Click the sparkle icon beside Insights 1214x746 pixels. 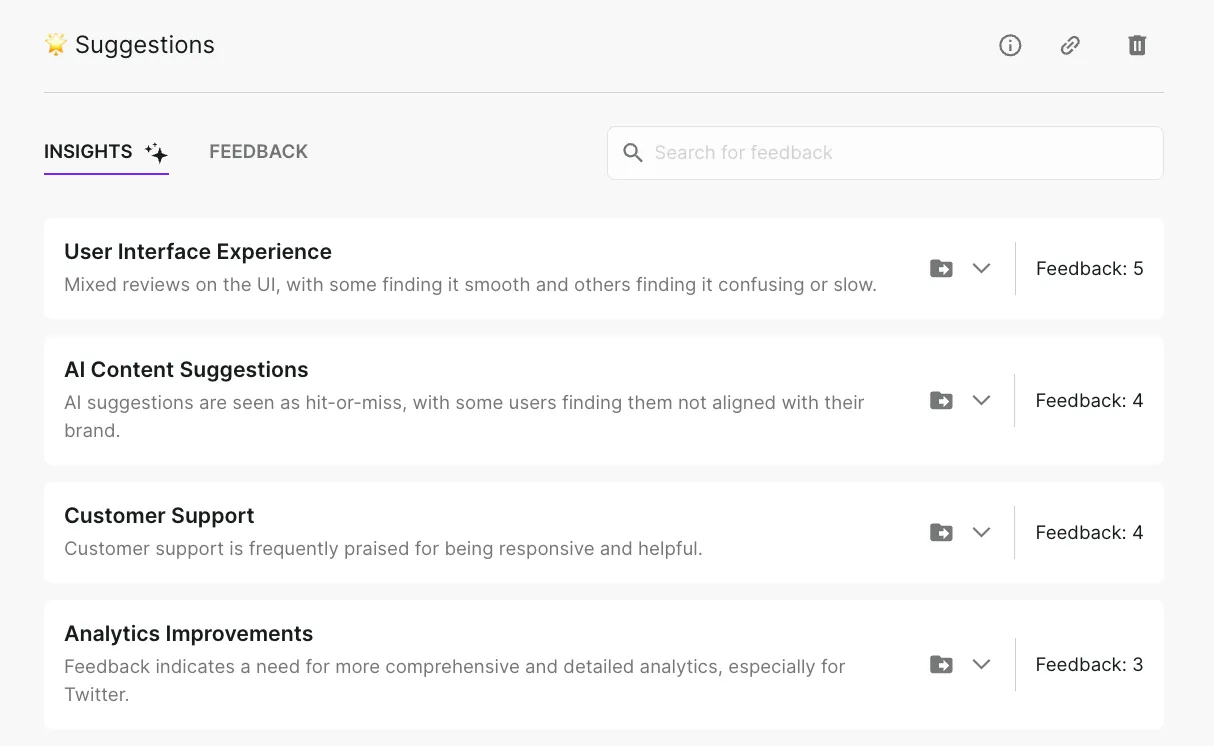156,152
